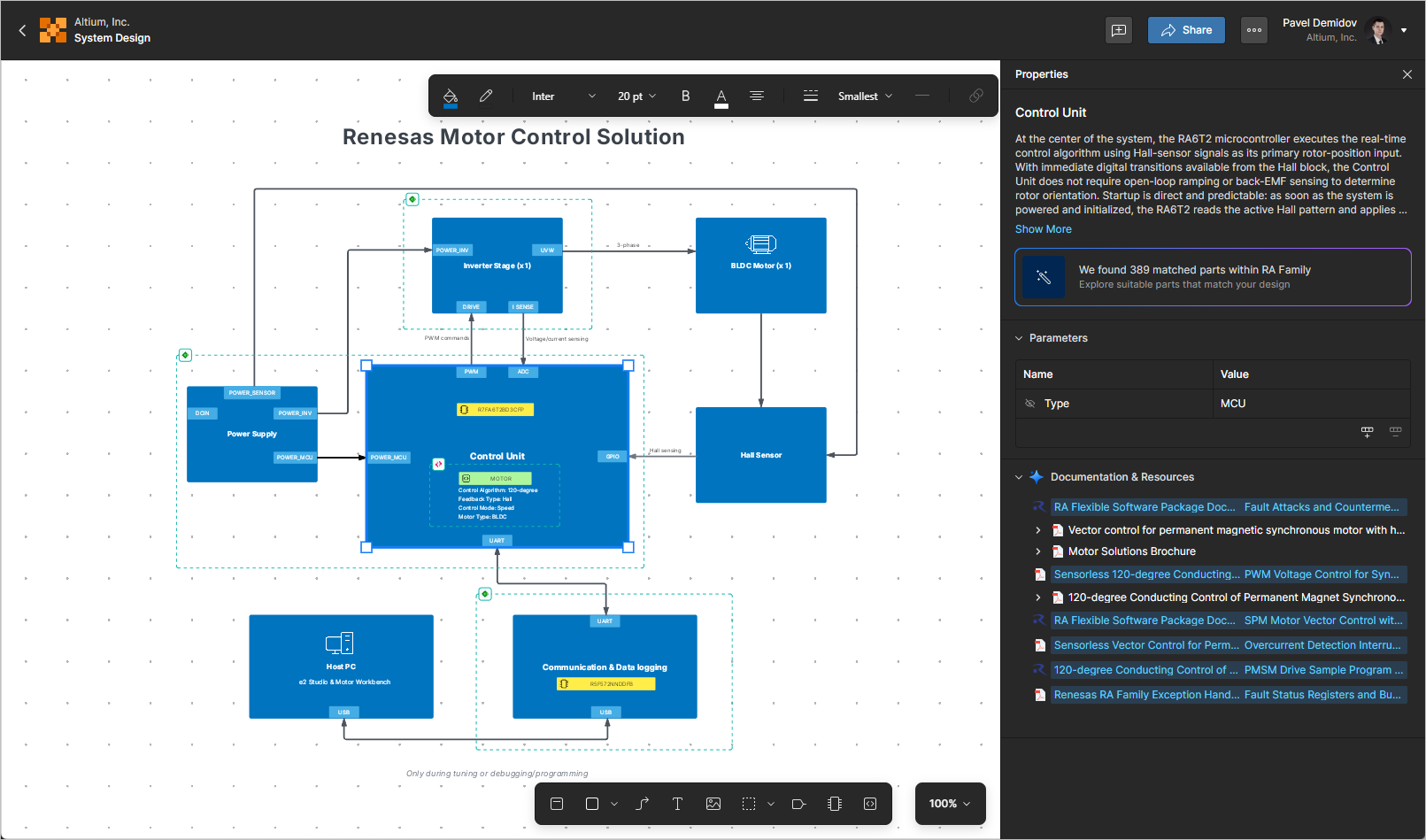The width and height of the screenshot is (1426, 840).
Task: Select the connector line tool
Action: coord(642,804)
